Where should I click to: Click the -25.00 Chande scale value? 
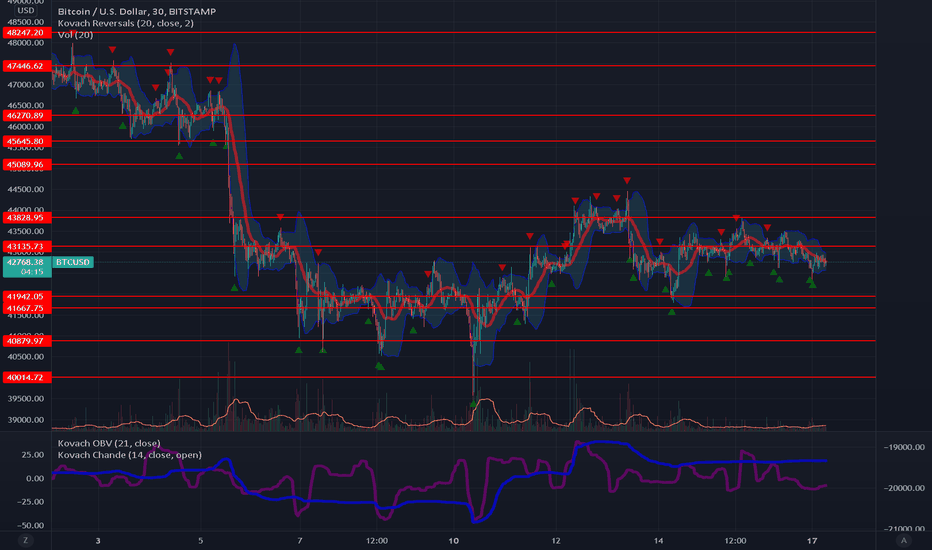pyautogui.click(x=30, y=502)
